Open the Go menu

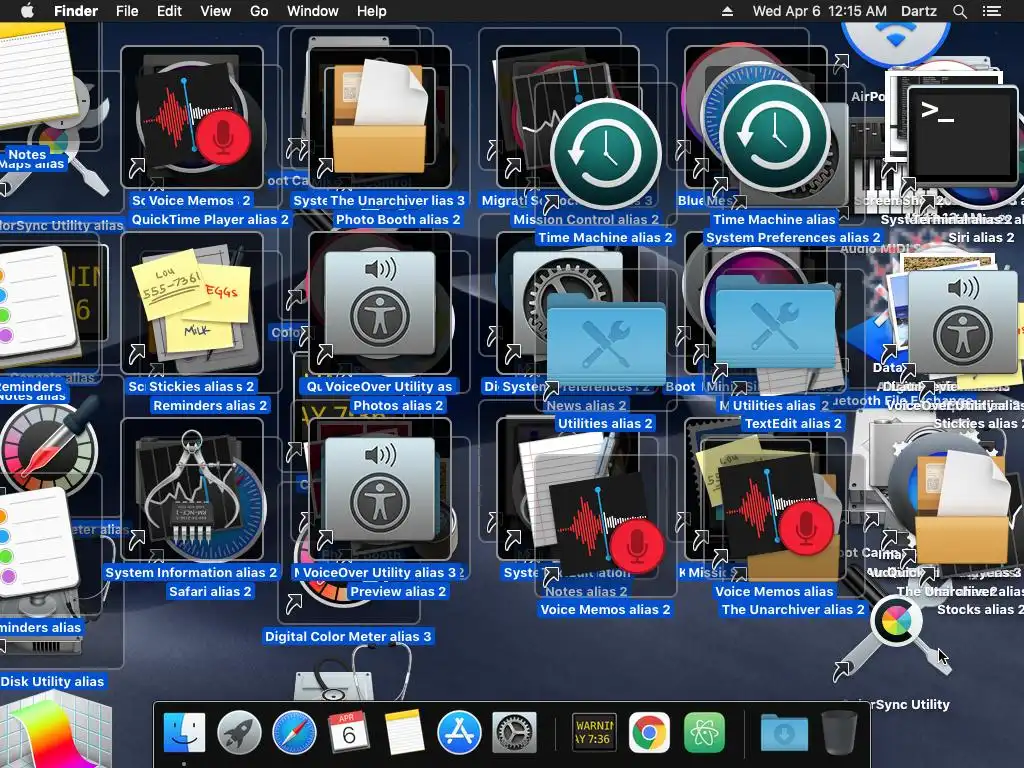[259, 11]
